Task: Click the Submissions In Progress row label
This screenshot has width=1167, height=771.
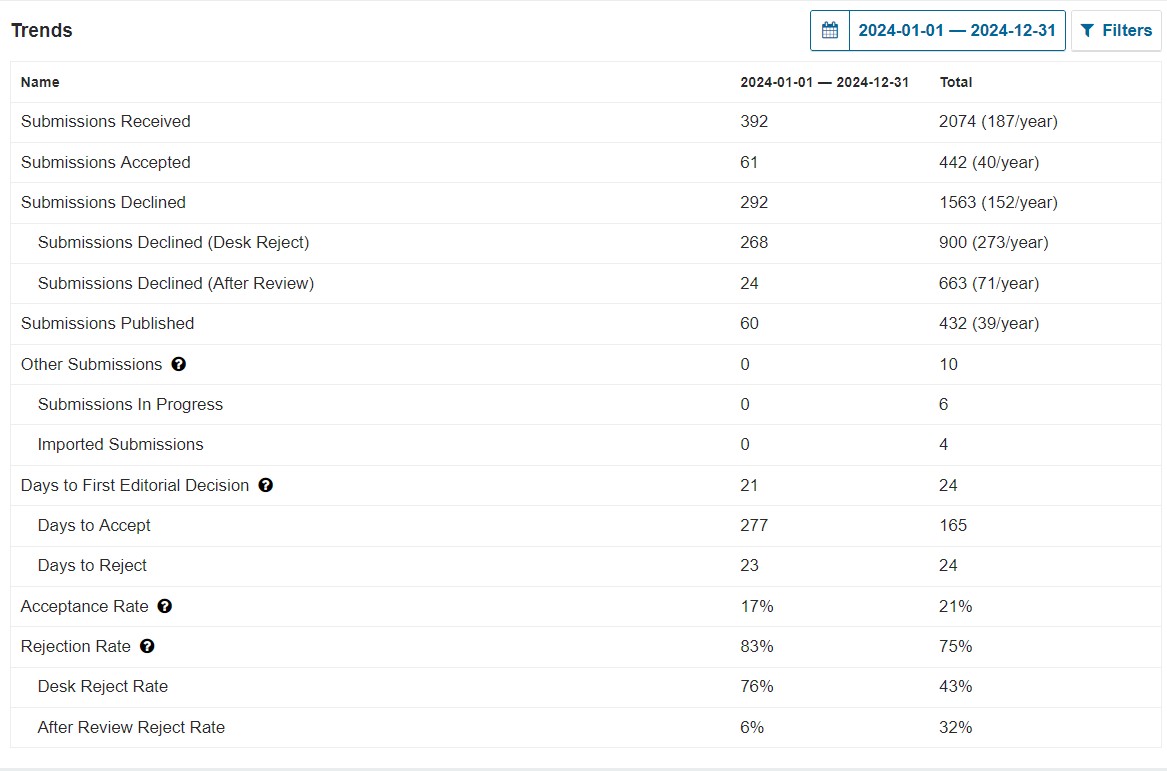Action: click(x=130, y=405)
